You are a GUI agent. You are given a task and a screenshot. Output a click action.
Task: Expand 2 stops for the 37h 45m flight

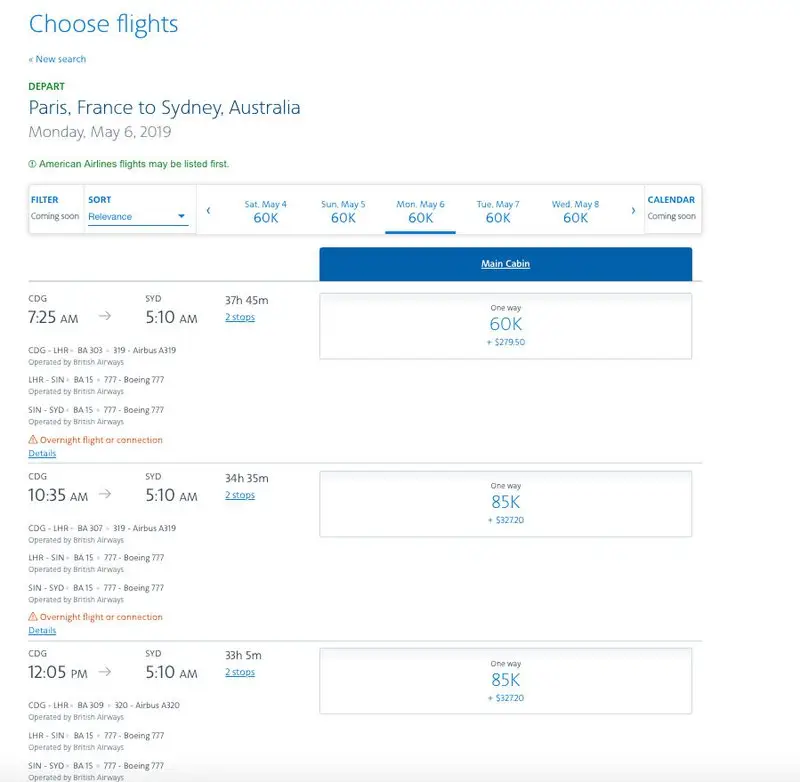[x=240, y=317]
